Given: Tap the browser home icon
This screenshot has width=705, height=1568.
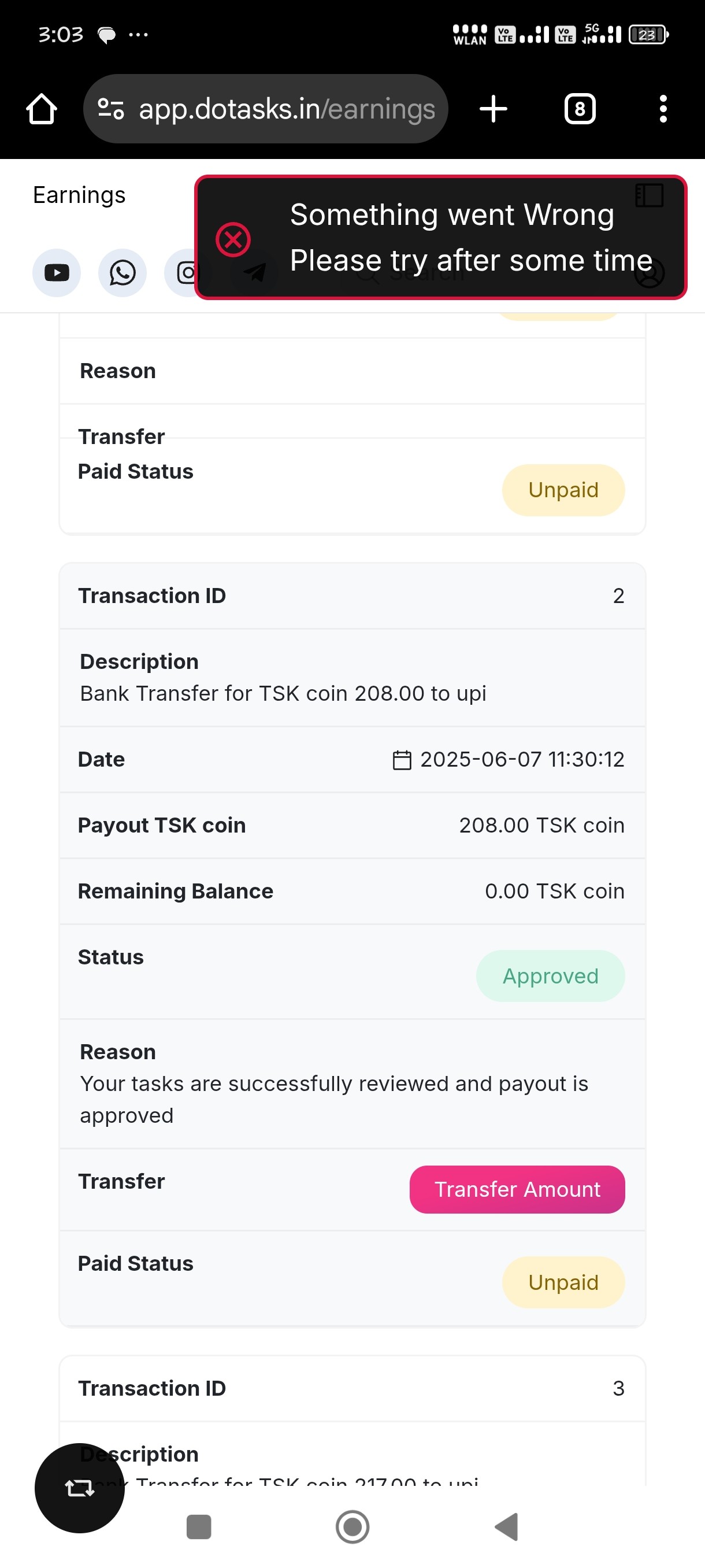Looking at the screenshot, I should point(42,110).
